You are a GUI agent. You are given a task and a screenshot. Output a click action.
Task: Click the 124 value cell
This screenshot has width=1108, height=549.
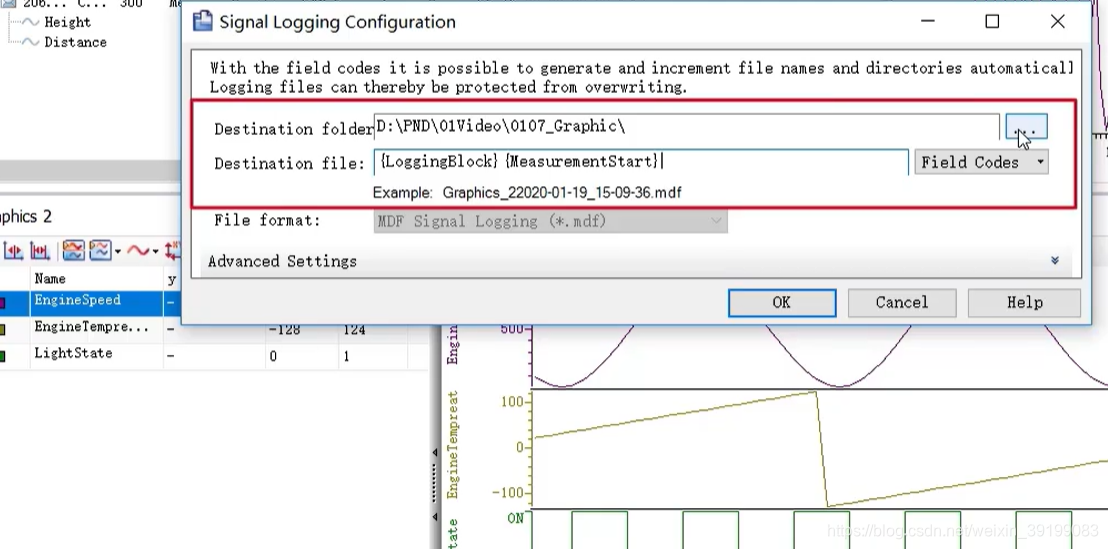click(354, 329)
